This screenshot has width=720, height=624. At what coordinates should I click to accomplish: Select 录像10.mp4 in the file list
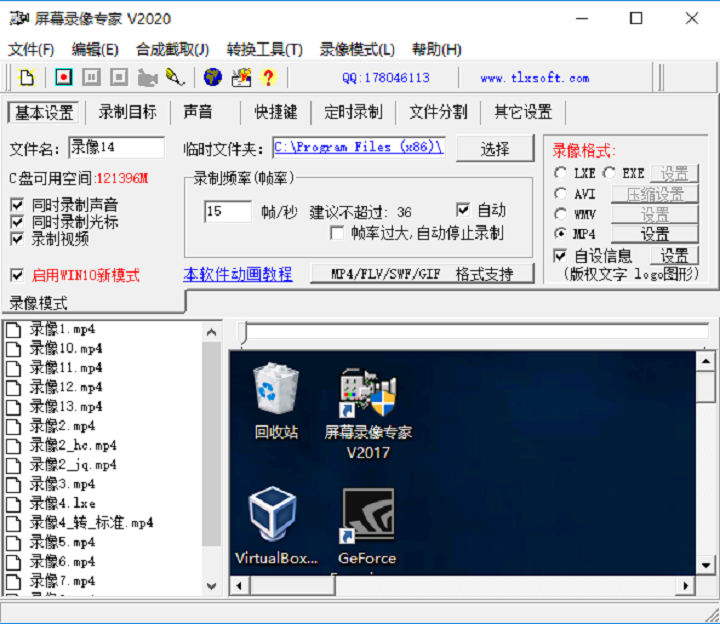[65, 348]
